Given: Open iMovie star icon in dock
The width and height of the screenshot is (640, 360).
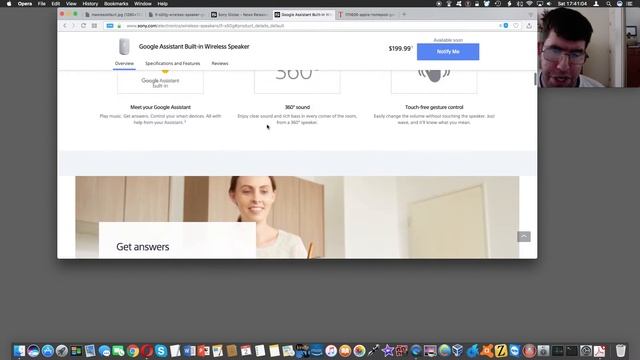Looking at the screenshot, I should click(387, 351).
